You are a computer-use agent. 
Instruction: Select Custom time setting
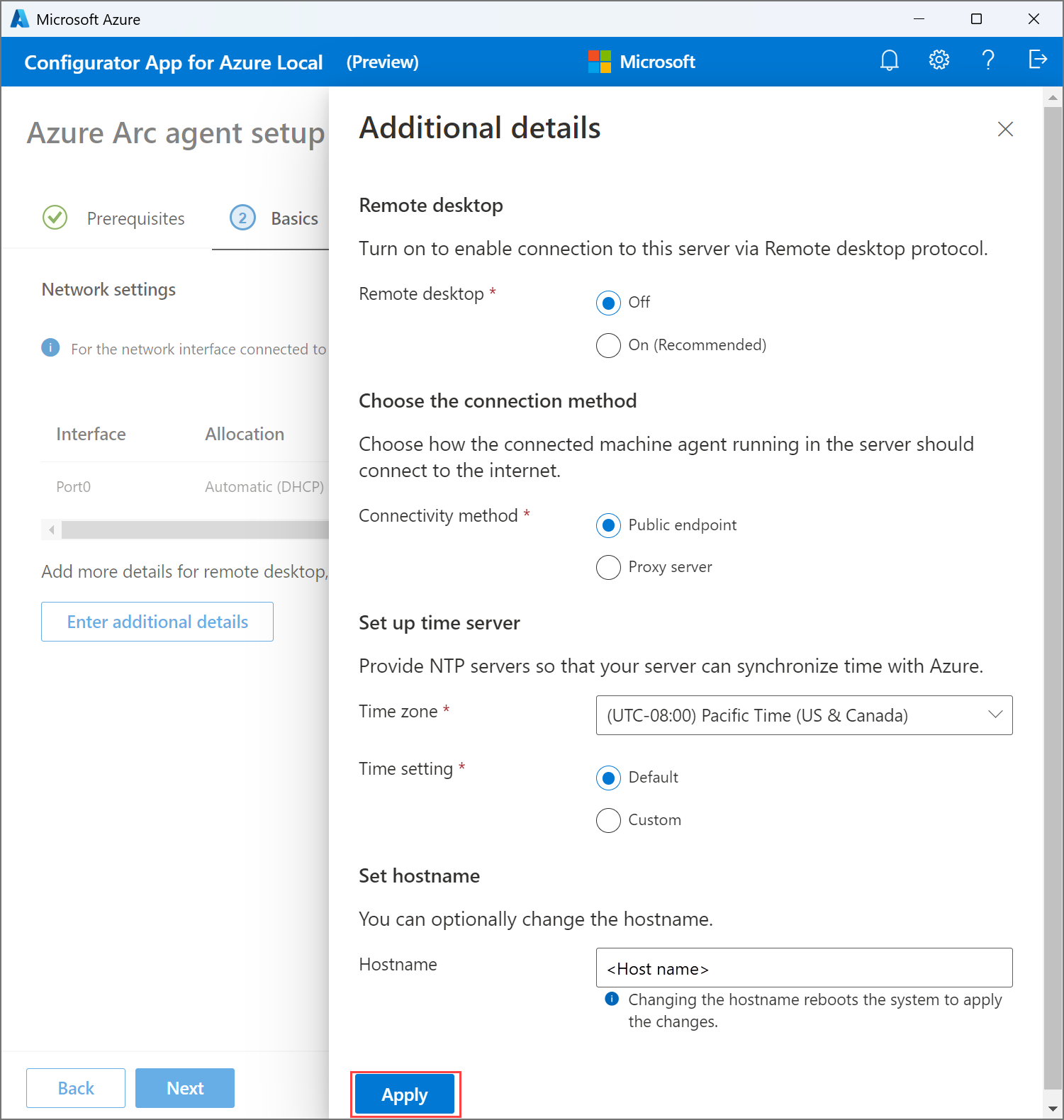coord(608,821)
